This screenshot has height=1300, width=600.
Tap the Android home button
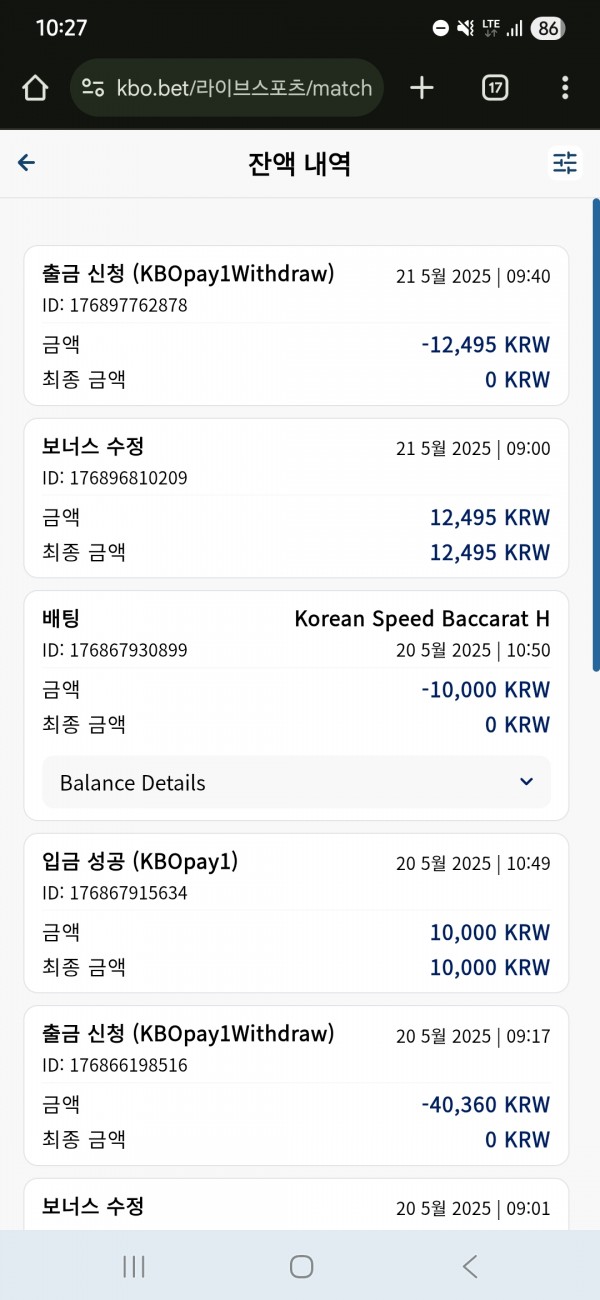301,1266
